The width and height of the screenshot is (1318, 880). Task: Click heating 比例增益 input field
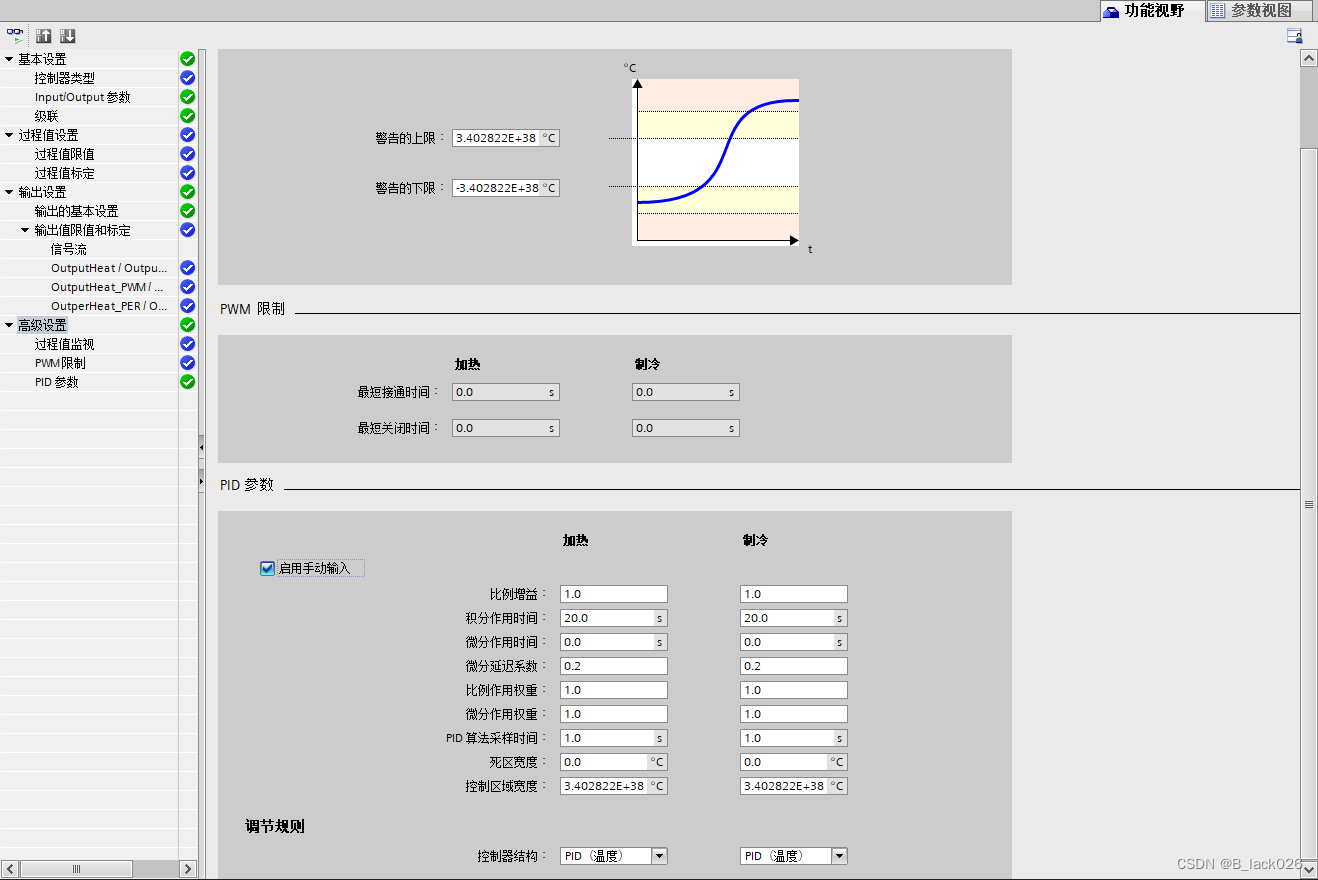click(614, 594)
